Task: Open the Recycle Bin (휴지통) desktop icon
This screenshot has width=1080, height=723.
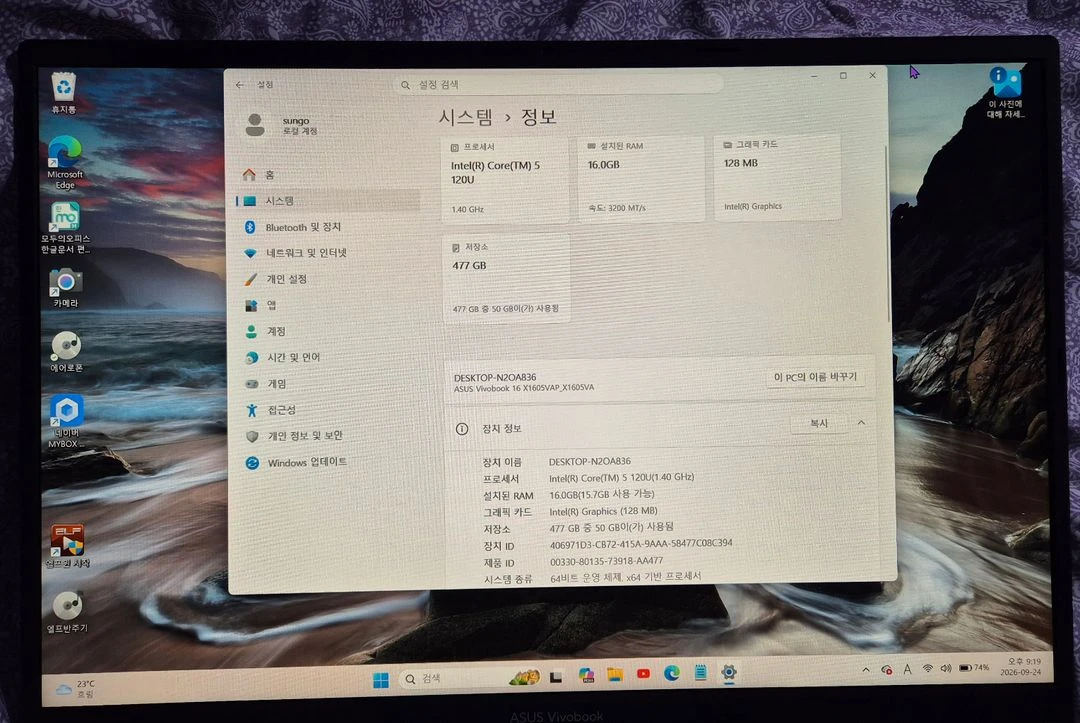Action: click(64, 92)
